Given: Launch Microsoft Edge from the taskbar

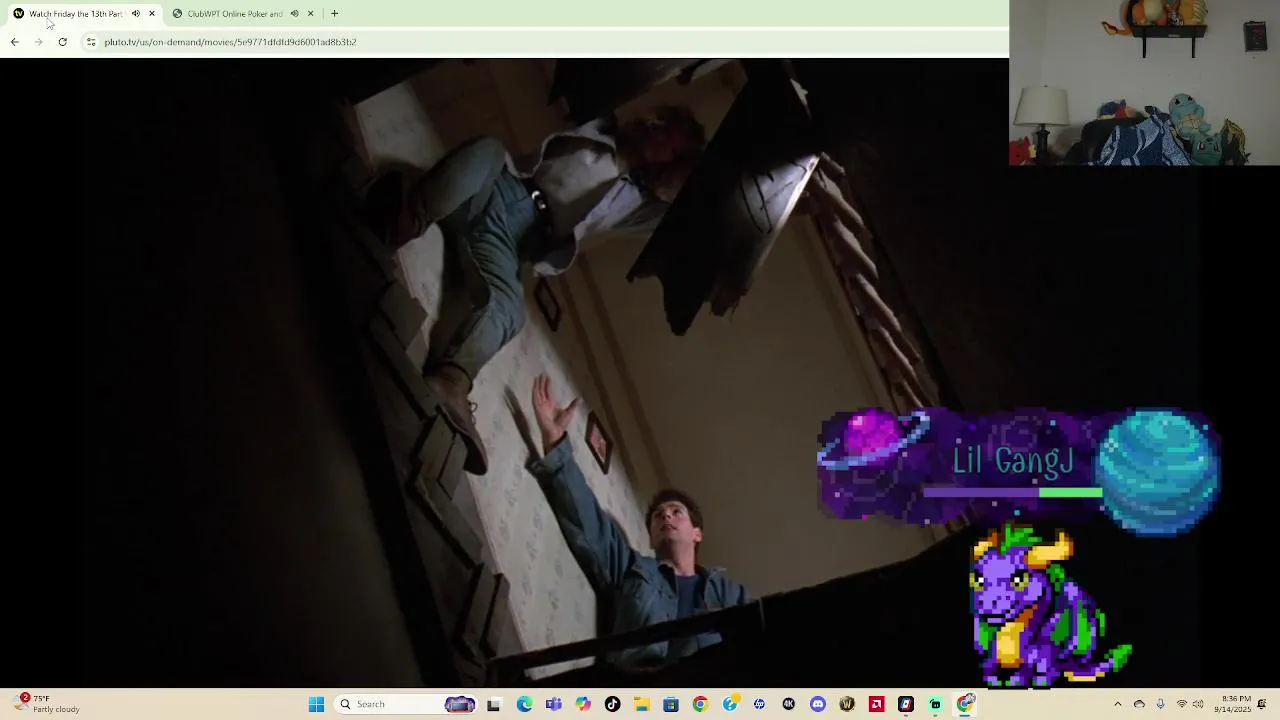Looking at the screenshot, I should click(524, 704).
